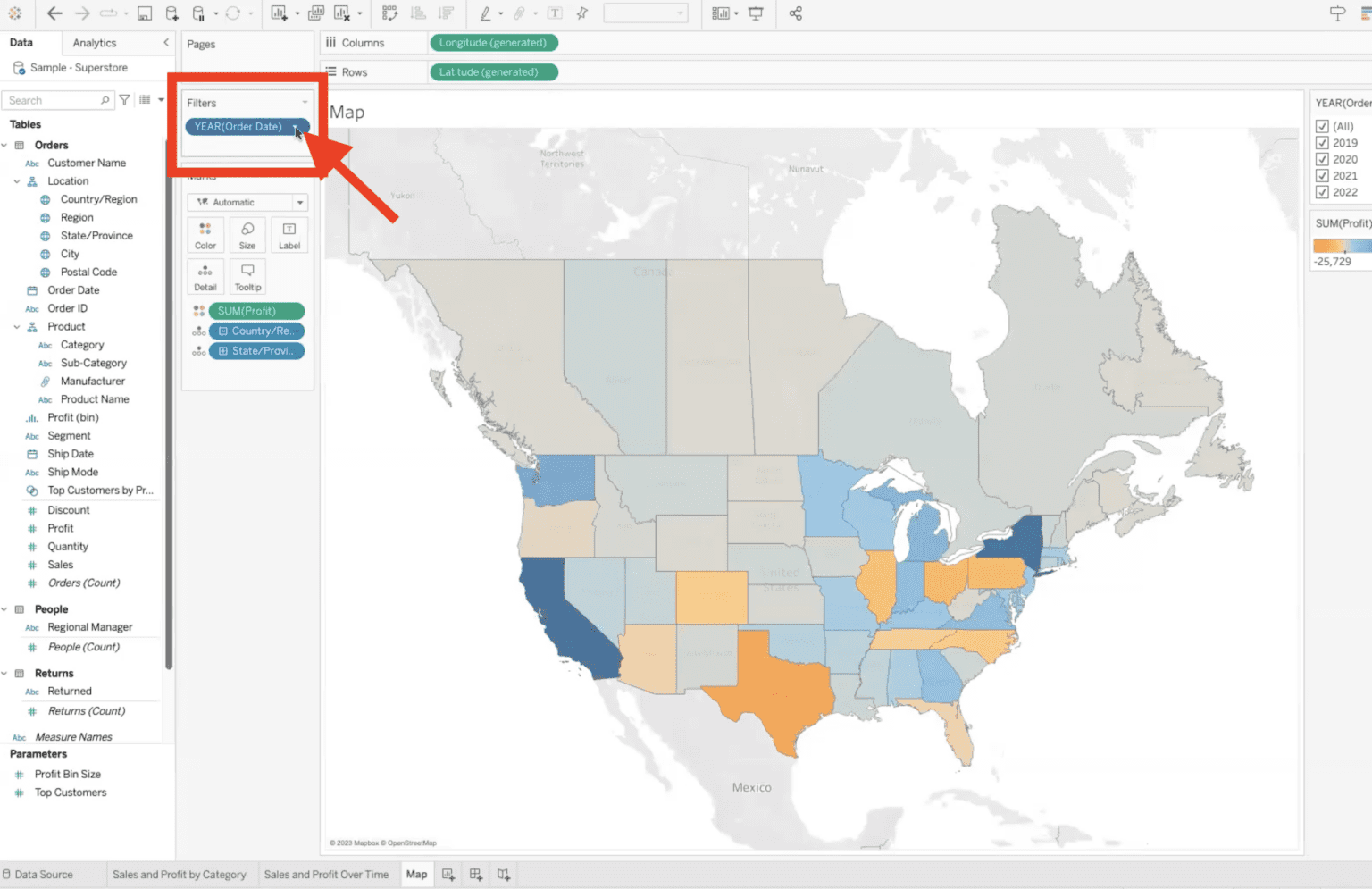Image resolution: width=1372 pixels, height=889 pixels.
Task: Open the Automatic mark type dropdown
Action: (301, 202)
